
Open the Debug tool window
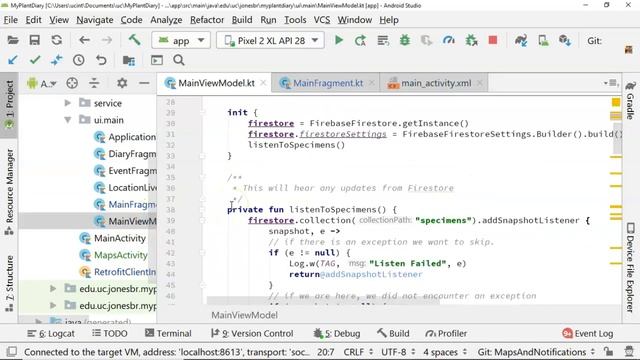337,333
